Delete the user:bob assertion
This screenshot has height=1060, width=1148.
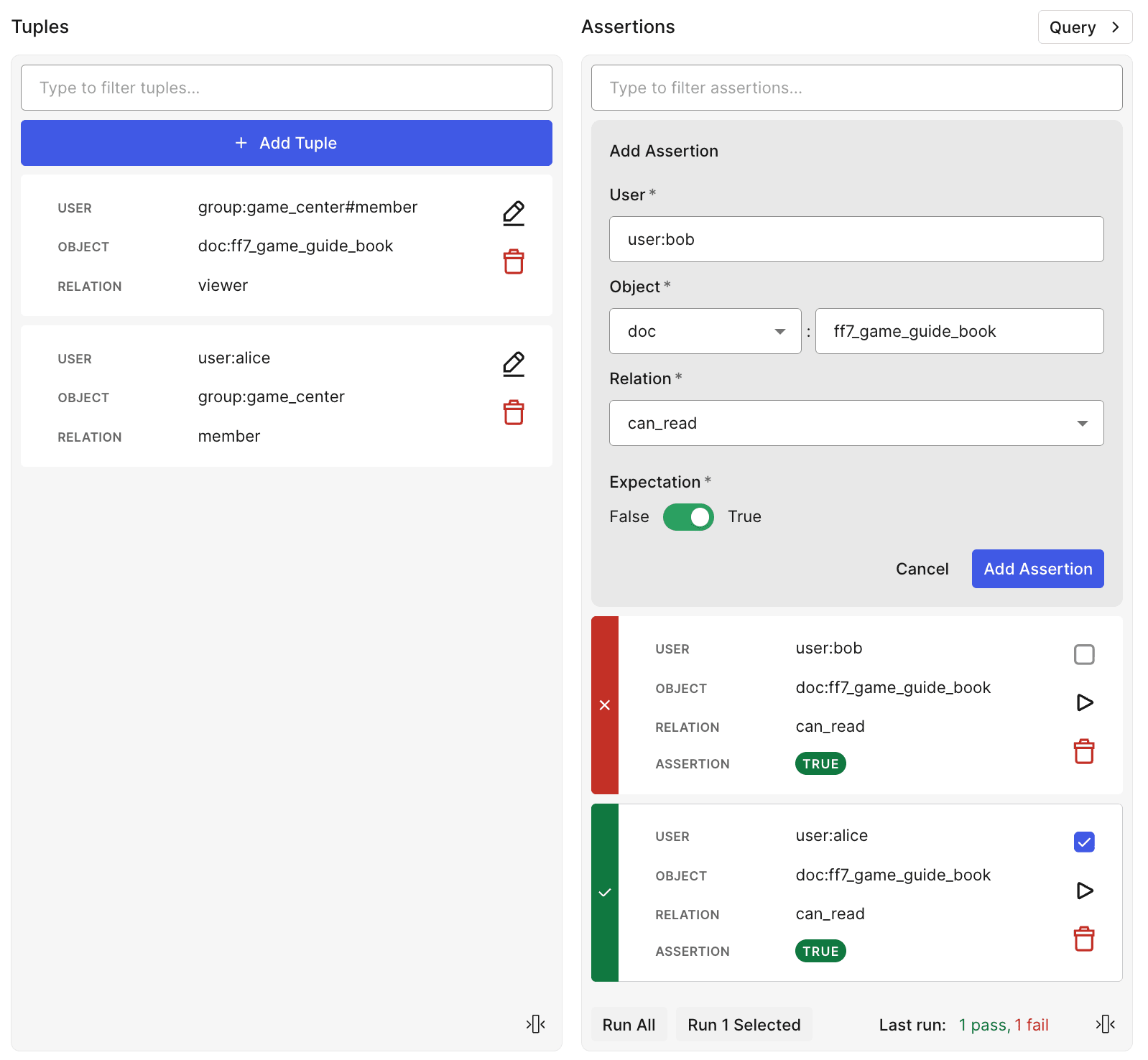pyautogui.click(x=1083, y=752)
